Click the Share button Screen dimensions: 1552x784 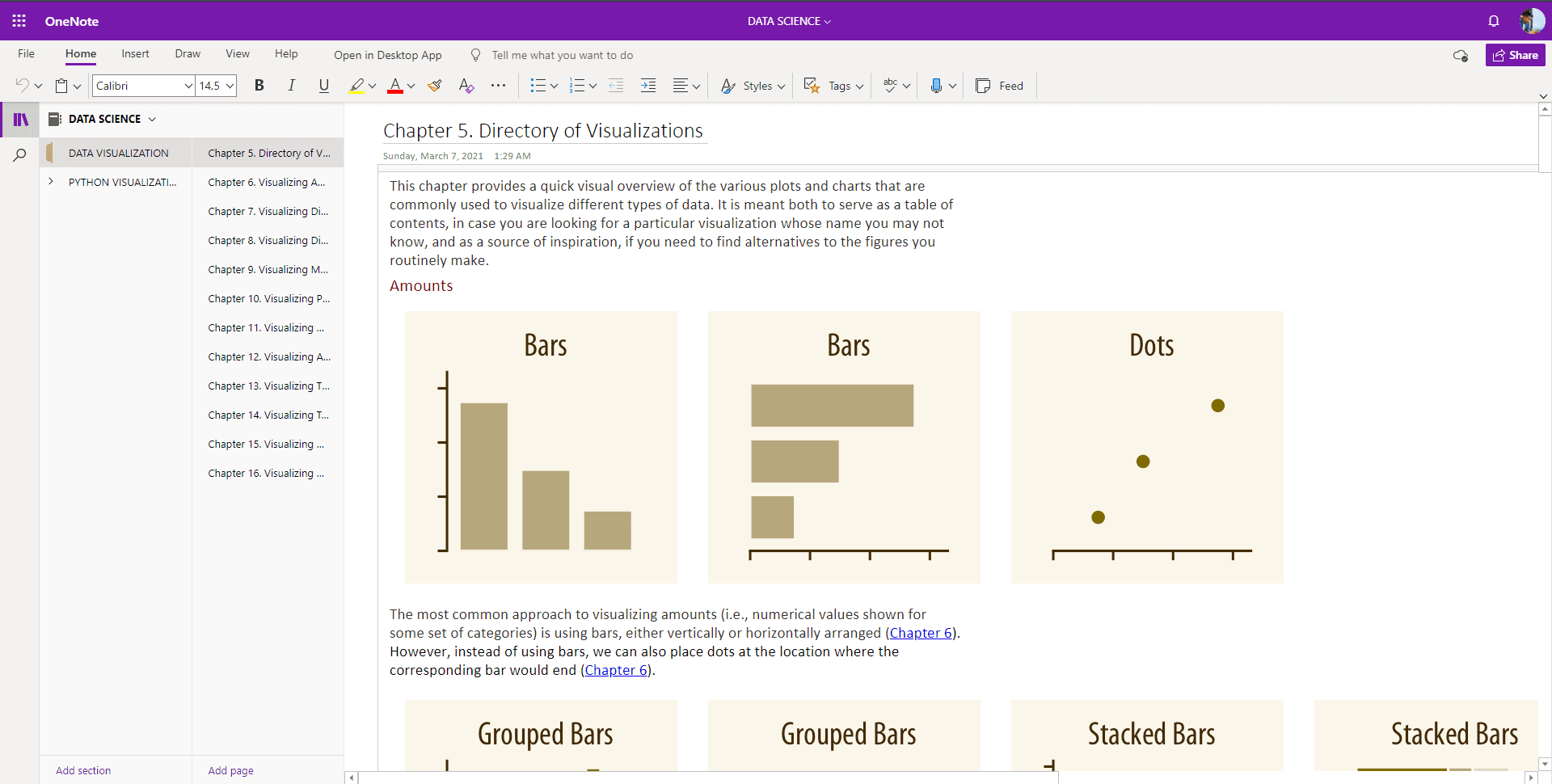[1515, 55]
